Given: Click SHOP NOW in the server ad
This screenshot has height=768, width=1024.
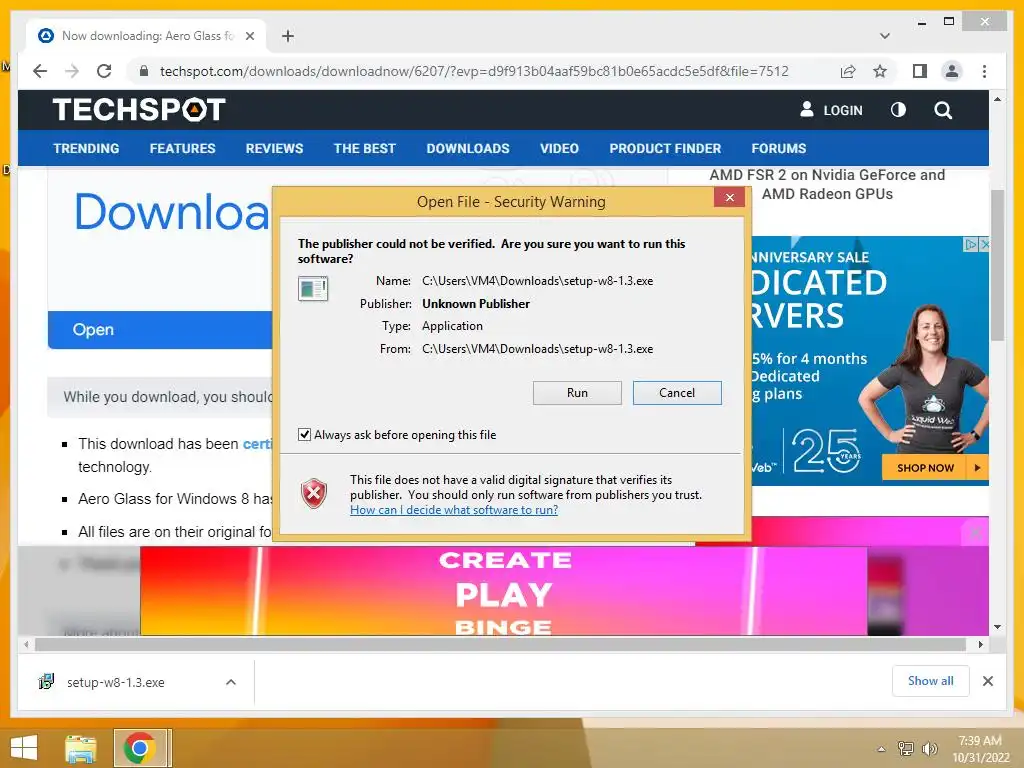Looking at the screenshot, I should click(x=934, y=468).
